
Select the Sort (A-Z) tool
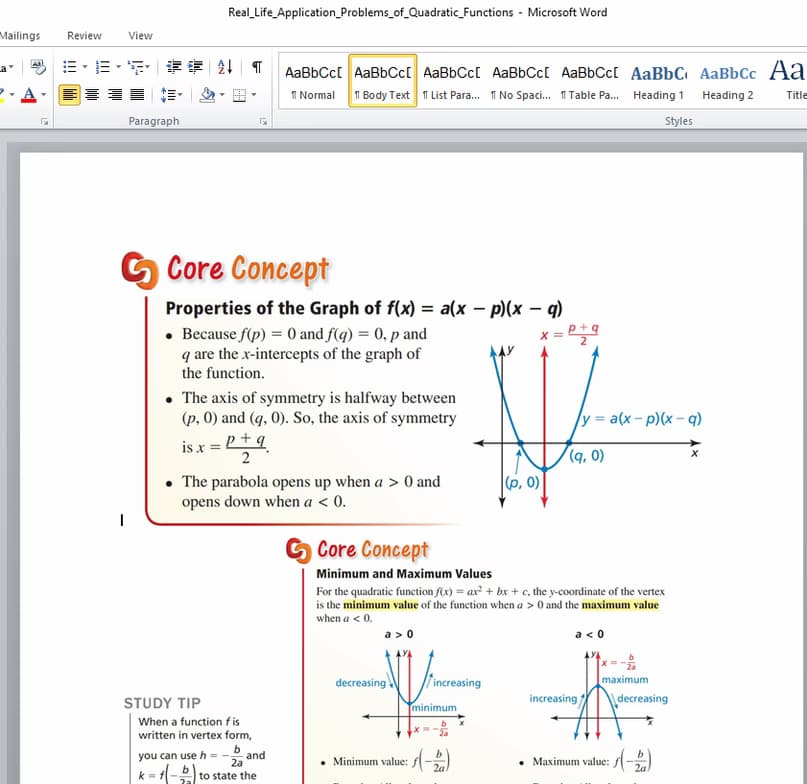coord(222,68)
